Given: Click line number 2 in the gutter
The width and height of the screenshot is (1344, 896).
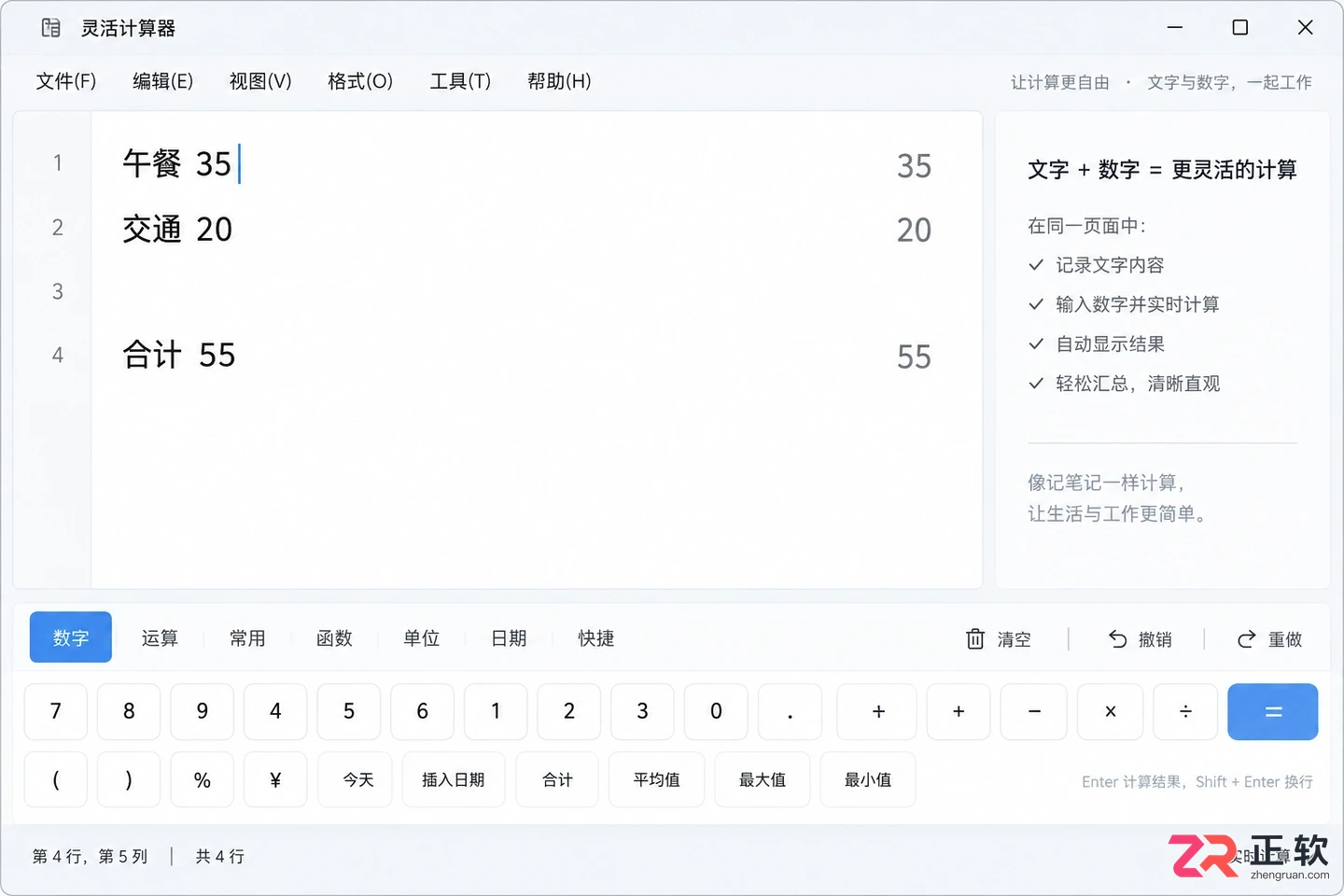Looking at the screenshot, I should (58, 228).
